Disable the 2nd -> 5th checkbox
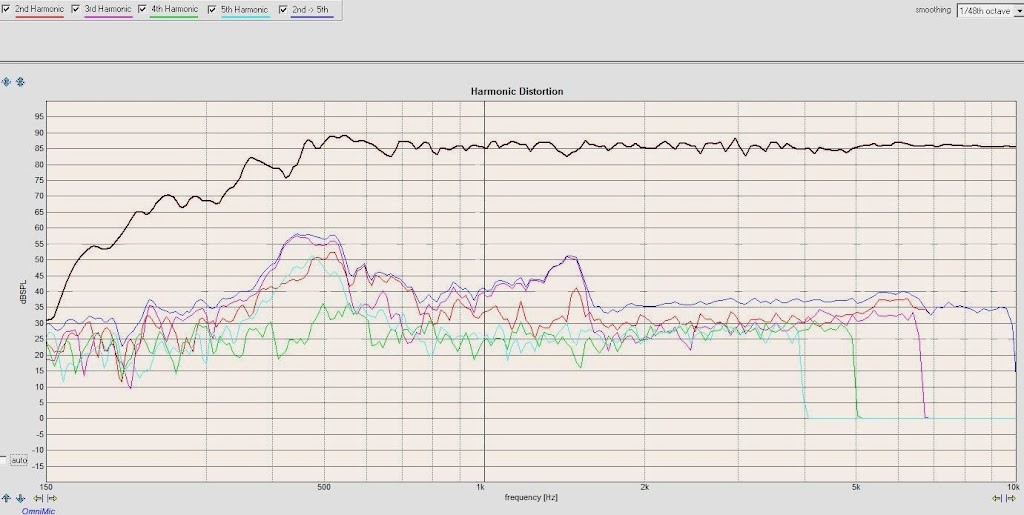This screenshot has width=1024, height=515. click(283, 10)
